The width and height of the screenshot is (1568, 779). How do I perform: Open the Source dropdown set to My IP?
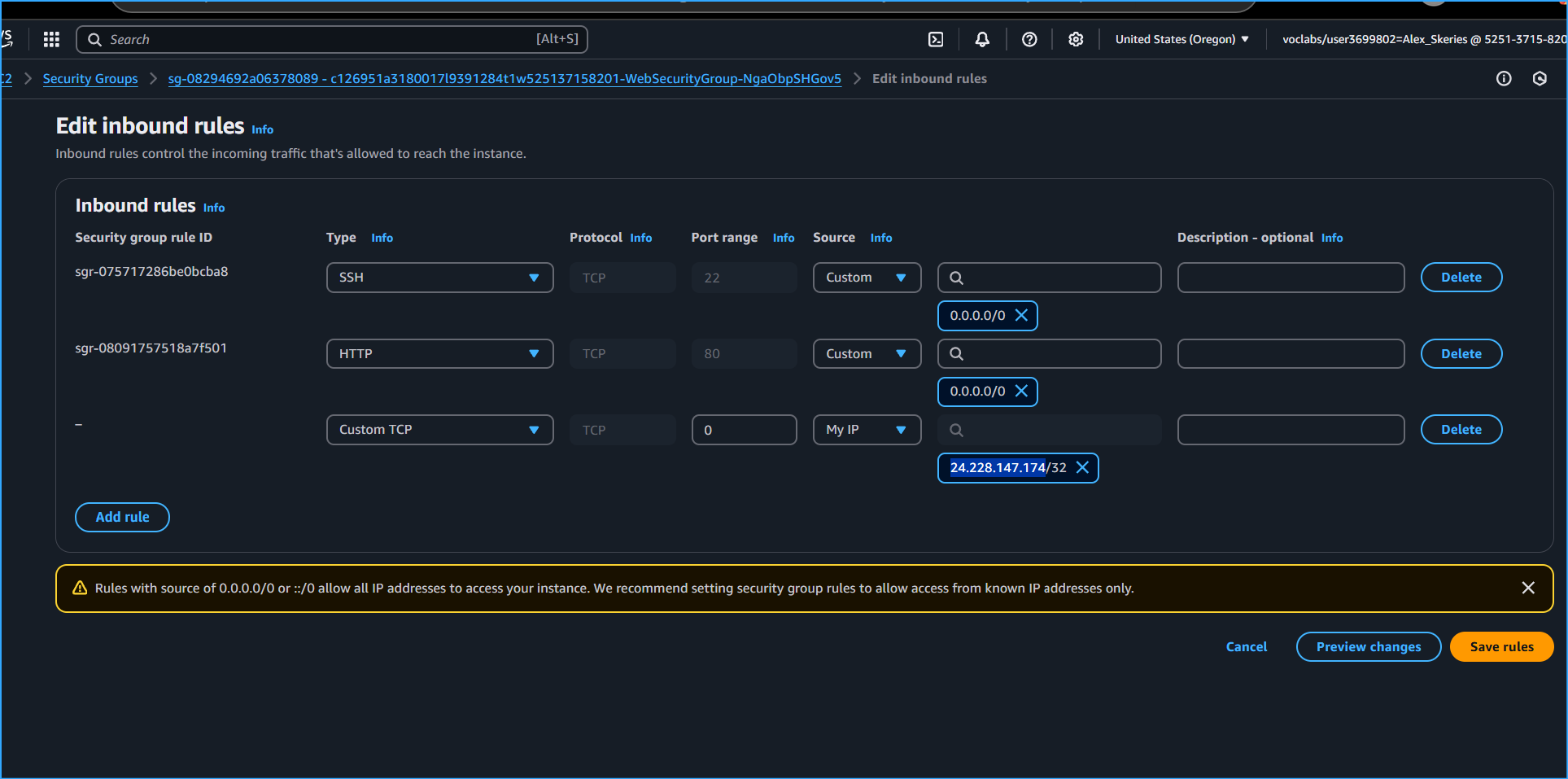pos(866,429)
